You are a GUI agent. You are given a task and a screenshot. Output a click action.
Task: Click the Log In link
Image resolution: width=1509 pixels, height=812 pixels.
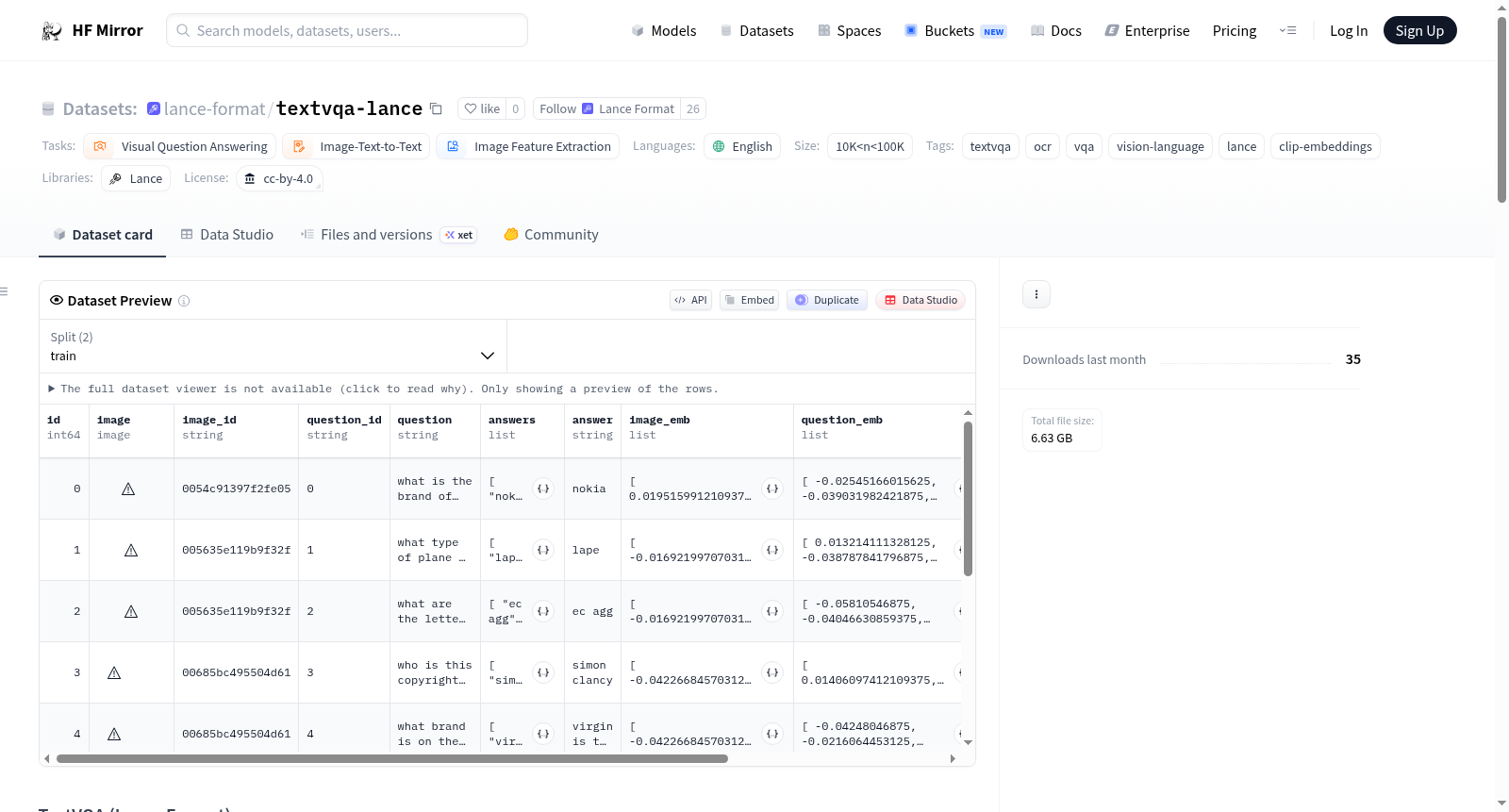pos(1349,30)
